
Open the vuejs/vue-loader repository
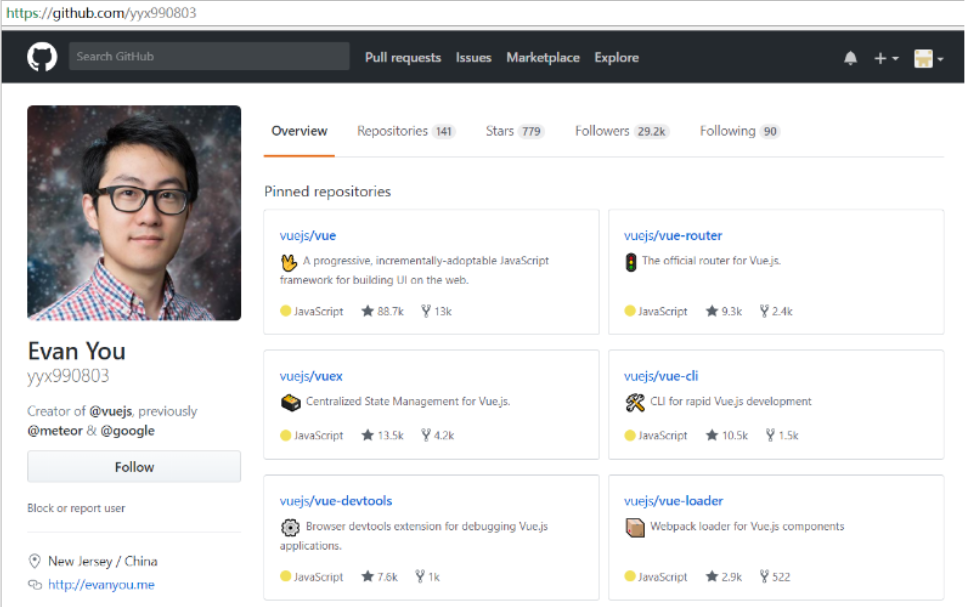[673, 501]
